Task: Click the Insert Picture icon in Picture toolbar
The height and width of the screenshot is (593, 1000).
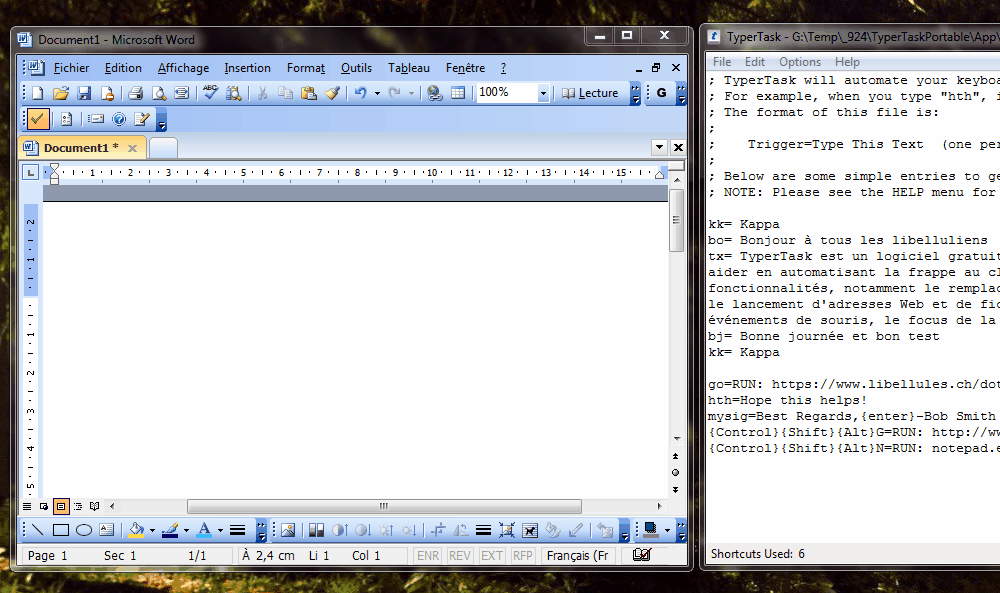Action: tap(288, 530)
